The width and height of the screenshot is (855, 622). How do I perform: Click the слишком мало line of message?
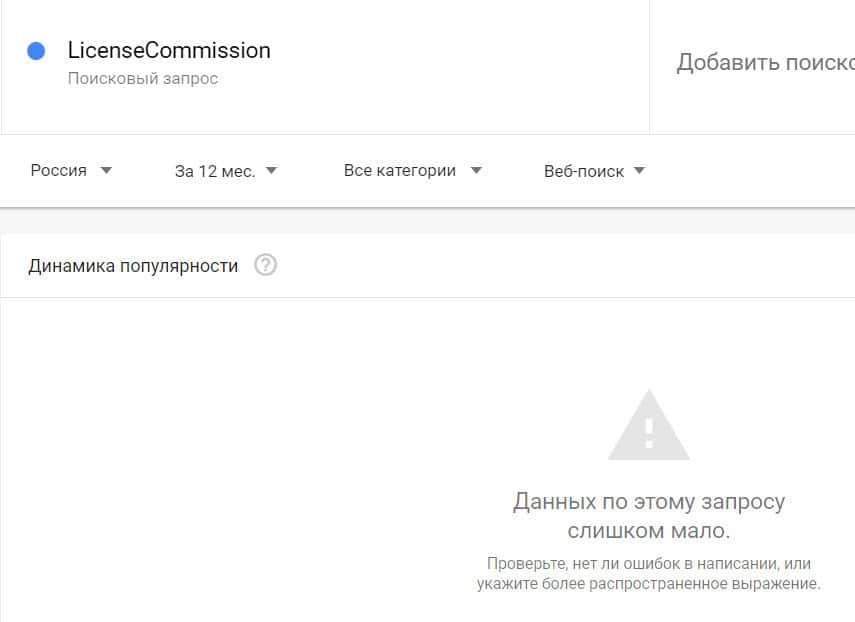coord(648,530)
